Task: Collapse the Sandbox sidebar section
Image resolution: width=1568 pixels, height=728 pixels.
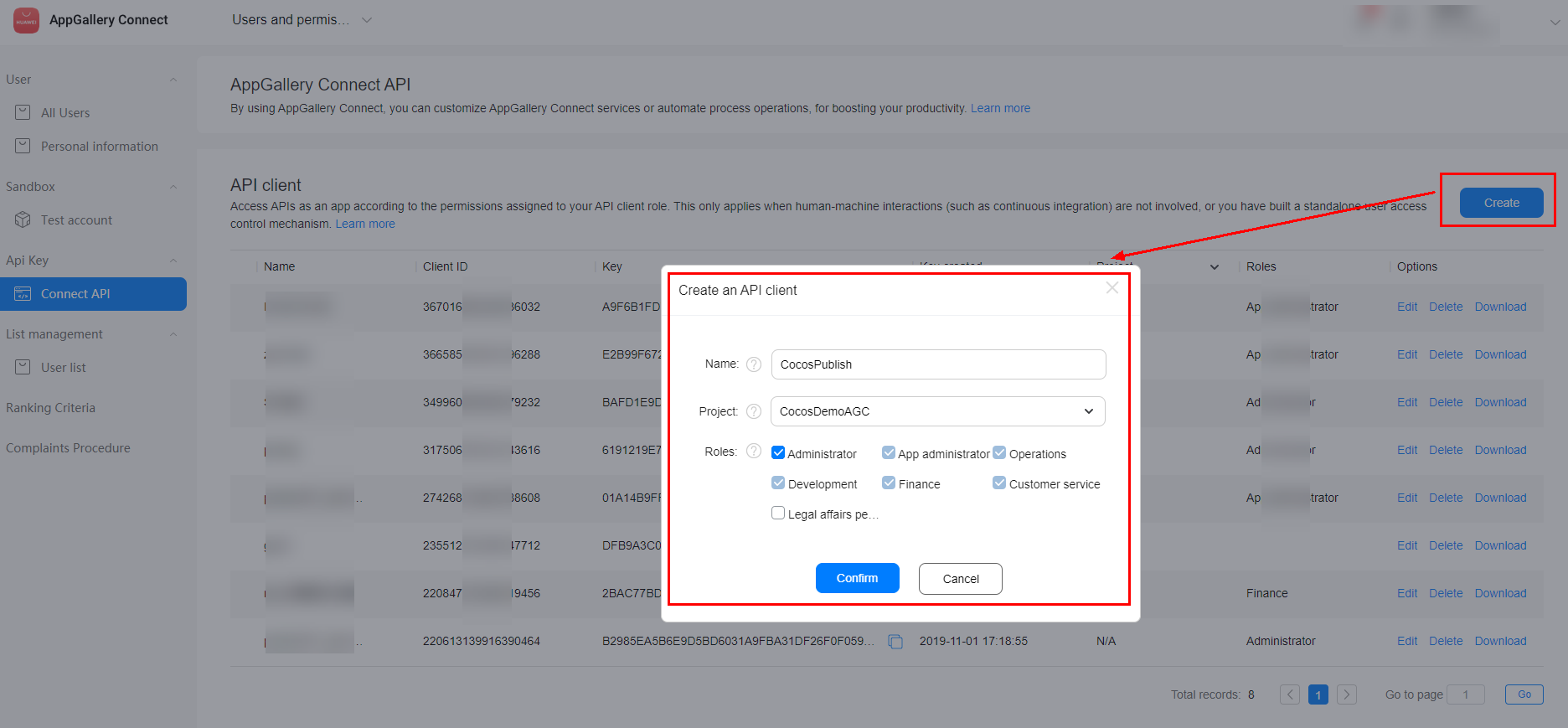Action: point(173,187)
